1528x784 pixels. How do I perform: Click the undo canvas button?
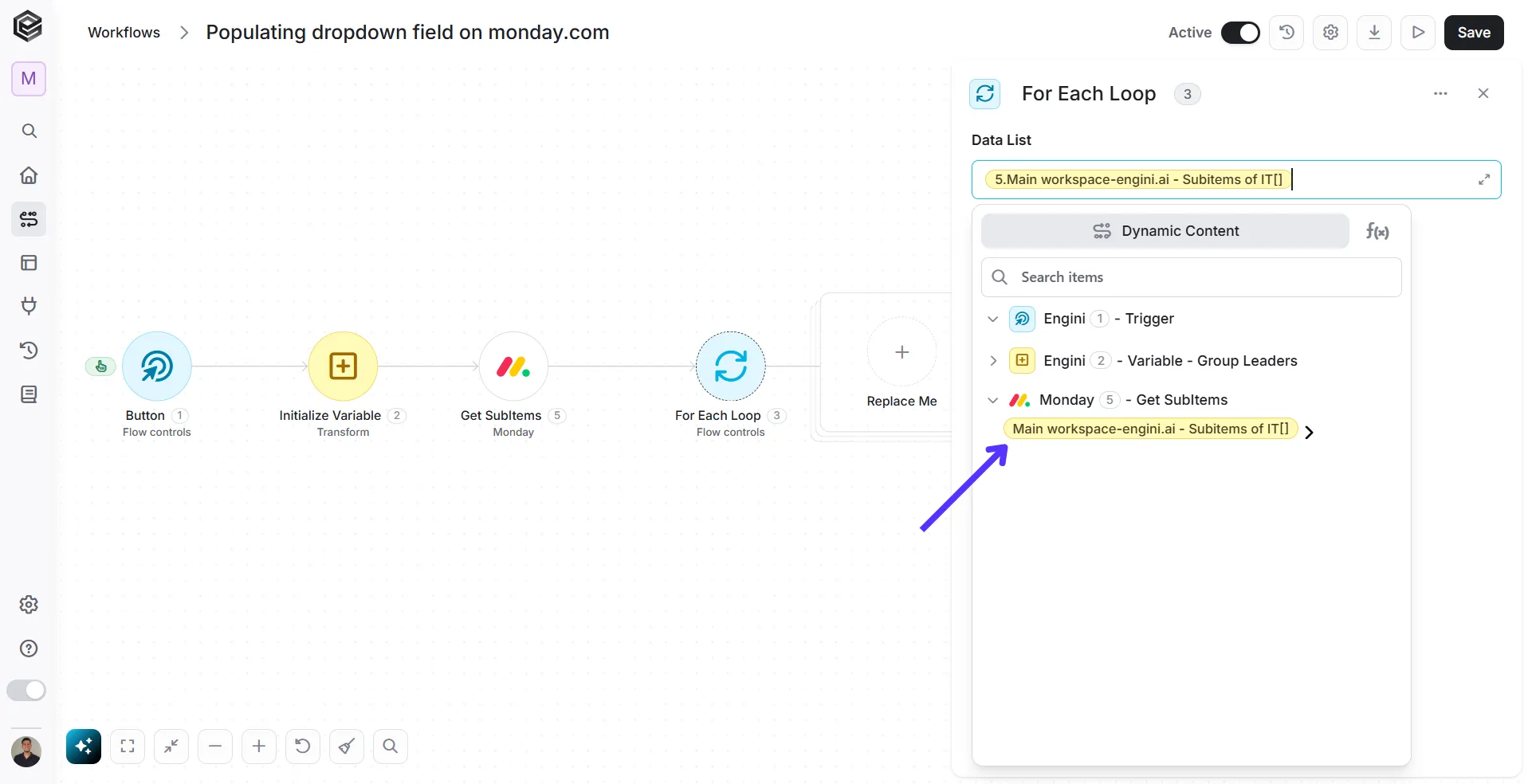pyautogui.click(x=303, y=747)
